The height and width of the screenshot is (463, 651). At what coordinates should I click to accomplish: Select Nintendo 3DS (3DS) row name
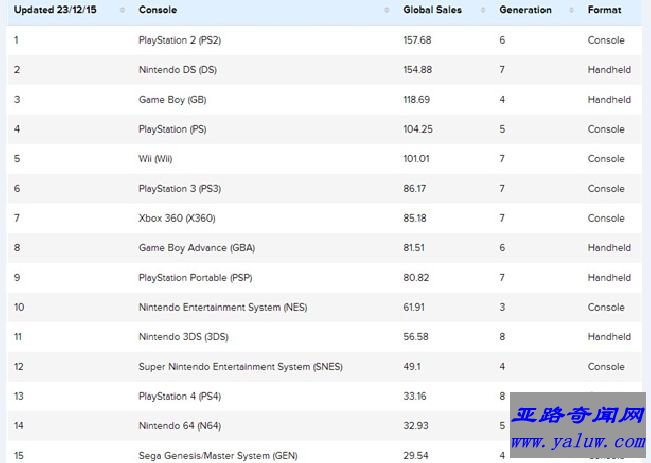(x=184, y=337)
